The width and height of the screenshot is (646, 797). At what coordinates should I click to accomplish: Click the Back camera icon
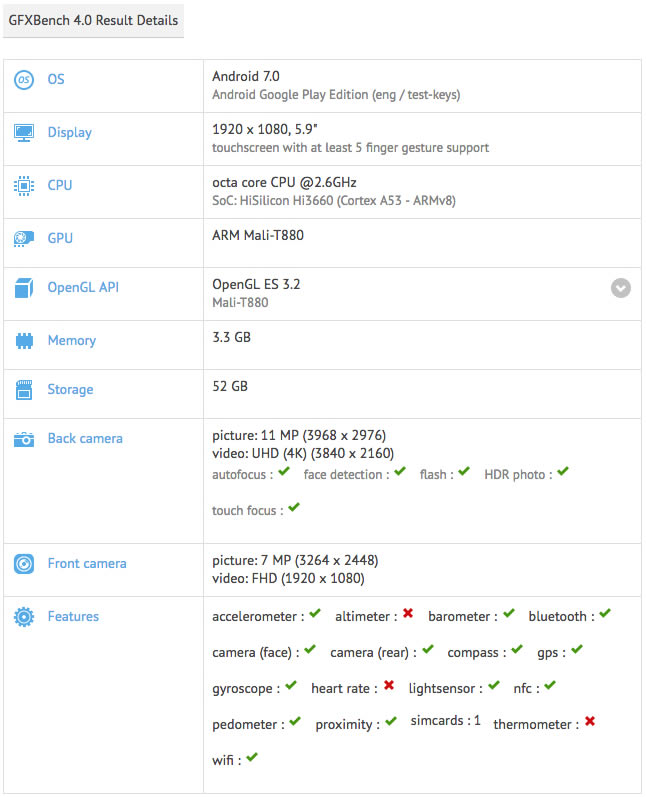coord(24,439)
